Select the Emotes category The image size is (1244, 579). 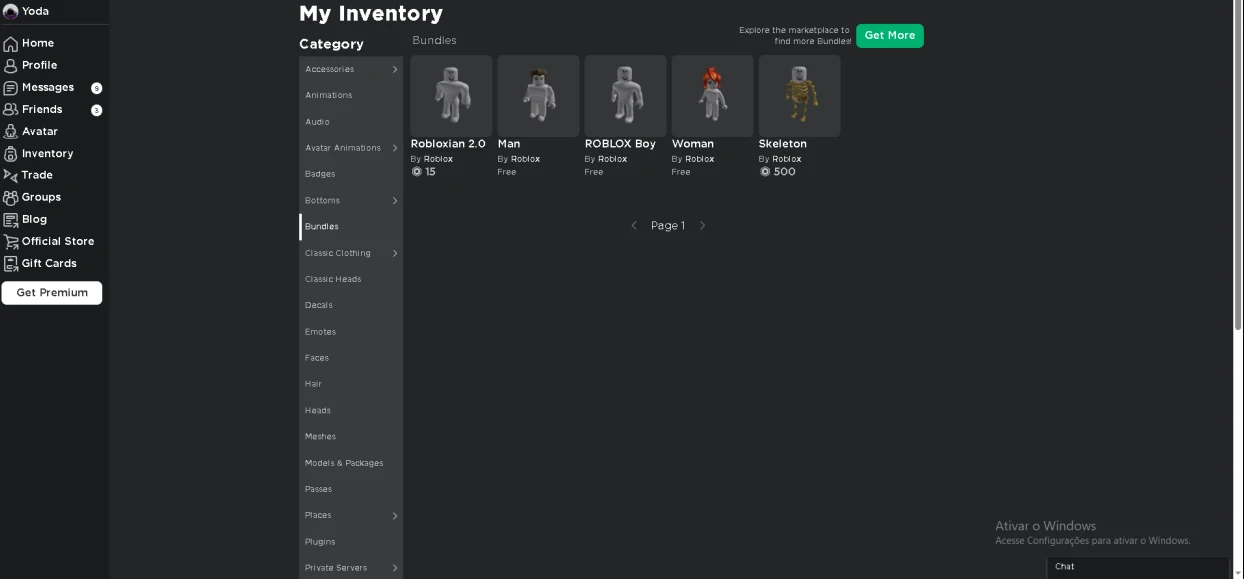pyautogui.click(x=321, y=332)
